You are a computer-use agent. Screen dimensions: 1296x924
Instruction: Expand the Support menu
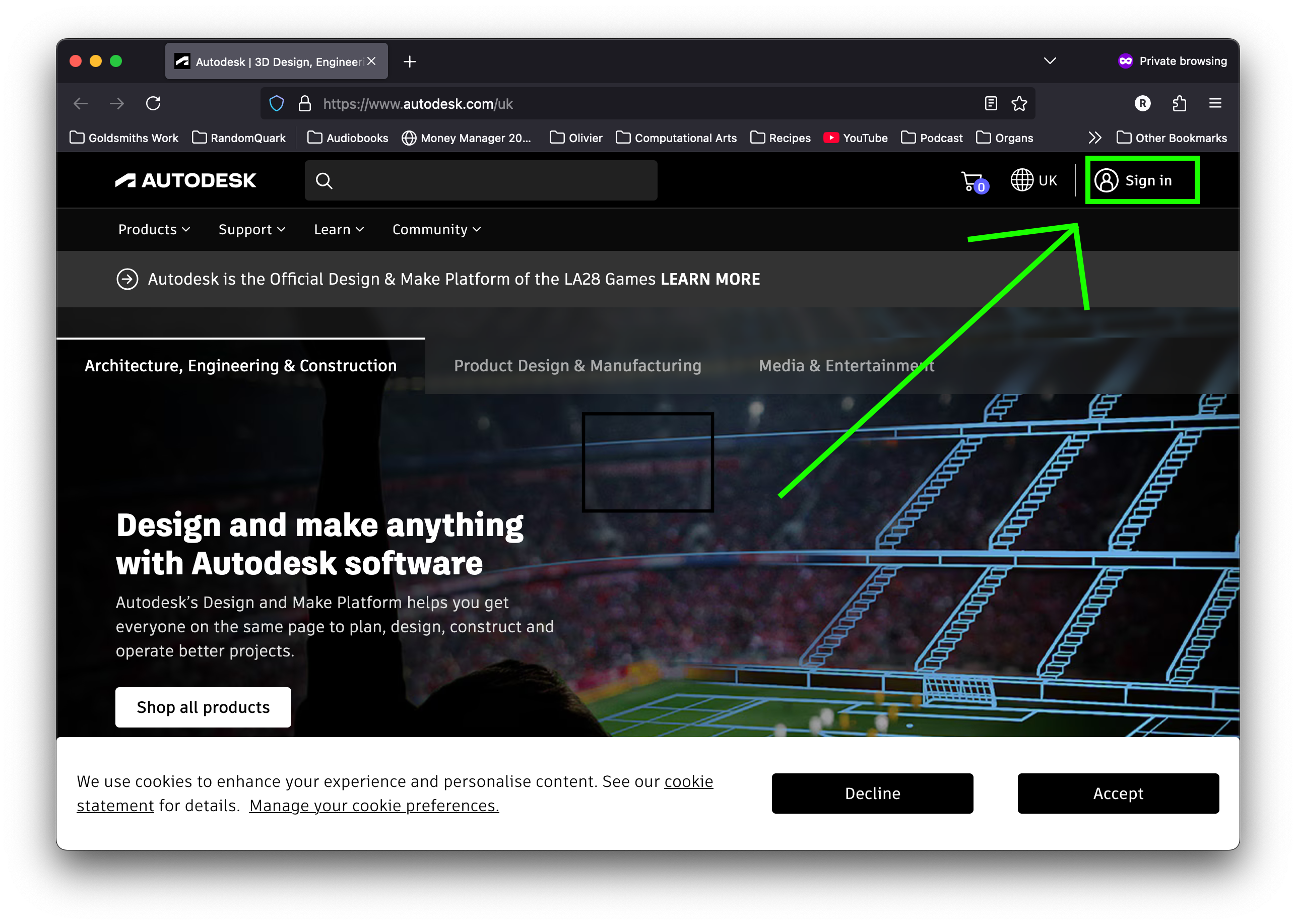pyautogui.click(x=252, y=229)
